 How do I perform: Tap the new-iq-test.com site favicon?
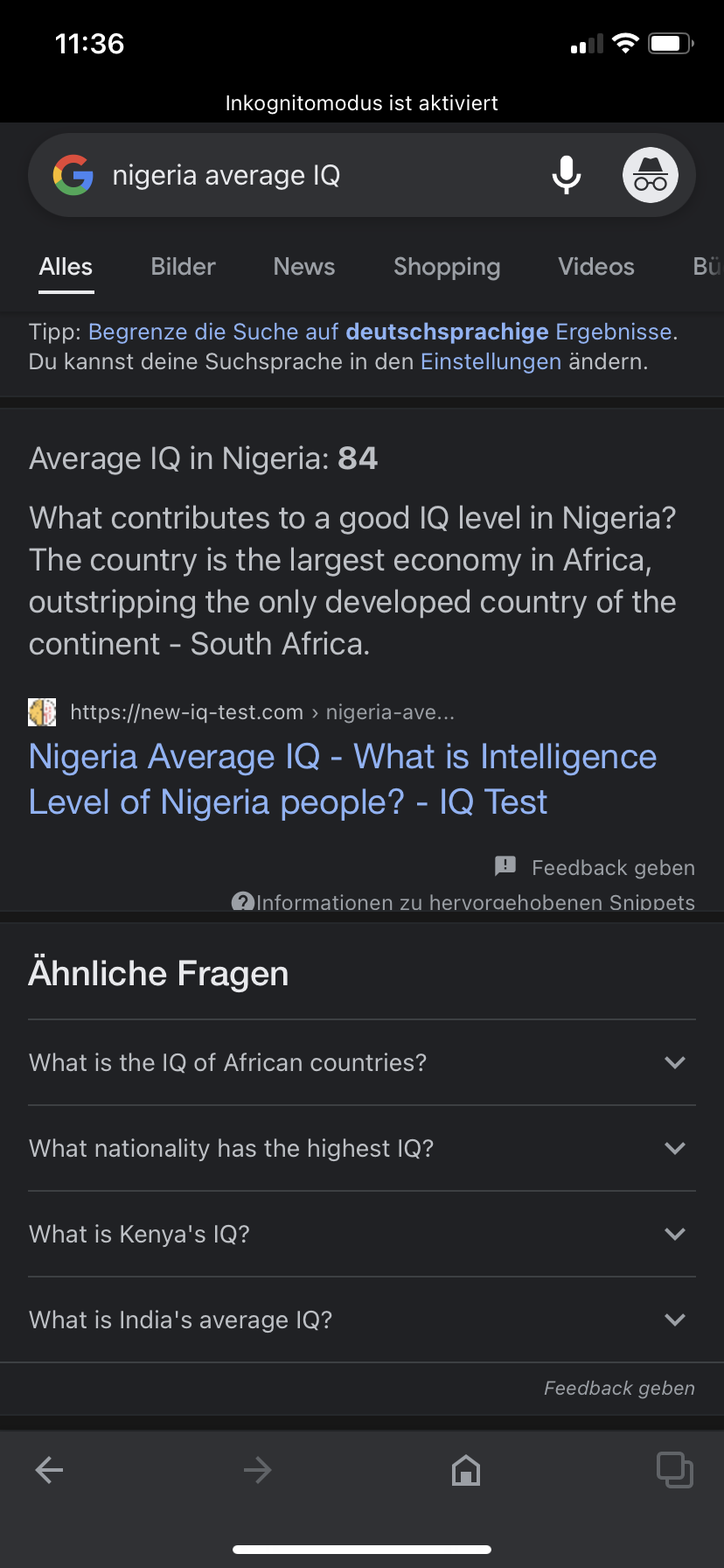(42, 712)
